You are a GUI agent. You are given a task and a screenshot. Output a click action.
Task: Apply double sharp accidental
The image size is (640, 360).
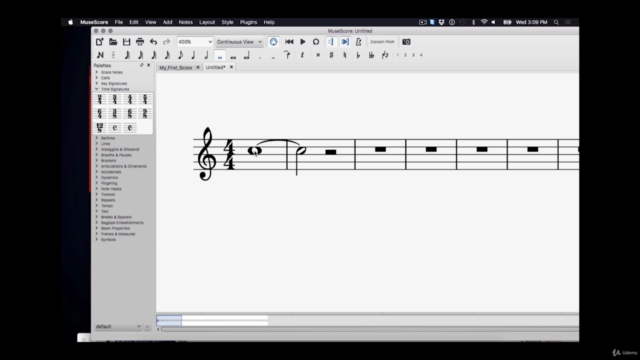tap(318, 55)
